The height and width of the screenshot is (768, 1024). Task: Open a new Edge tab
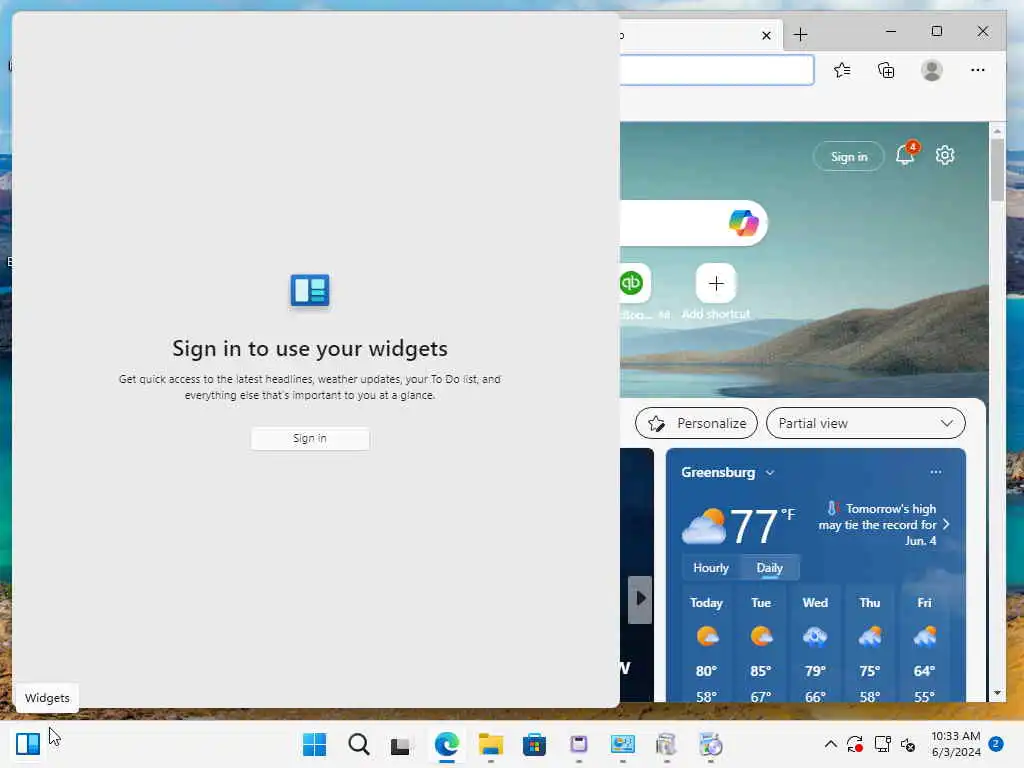coord(801,35)
